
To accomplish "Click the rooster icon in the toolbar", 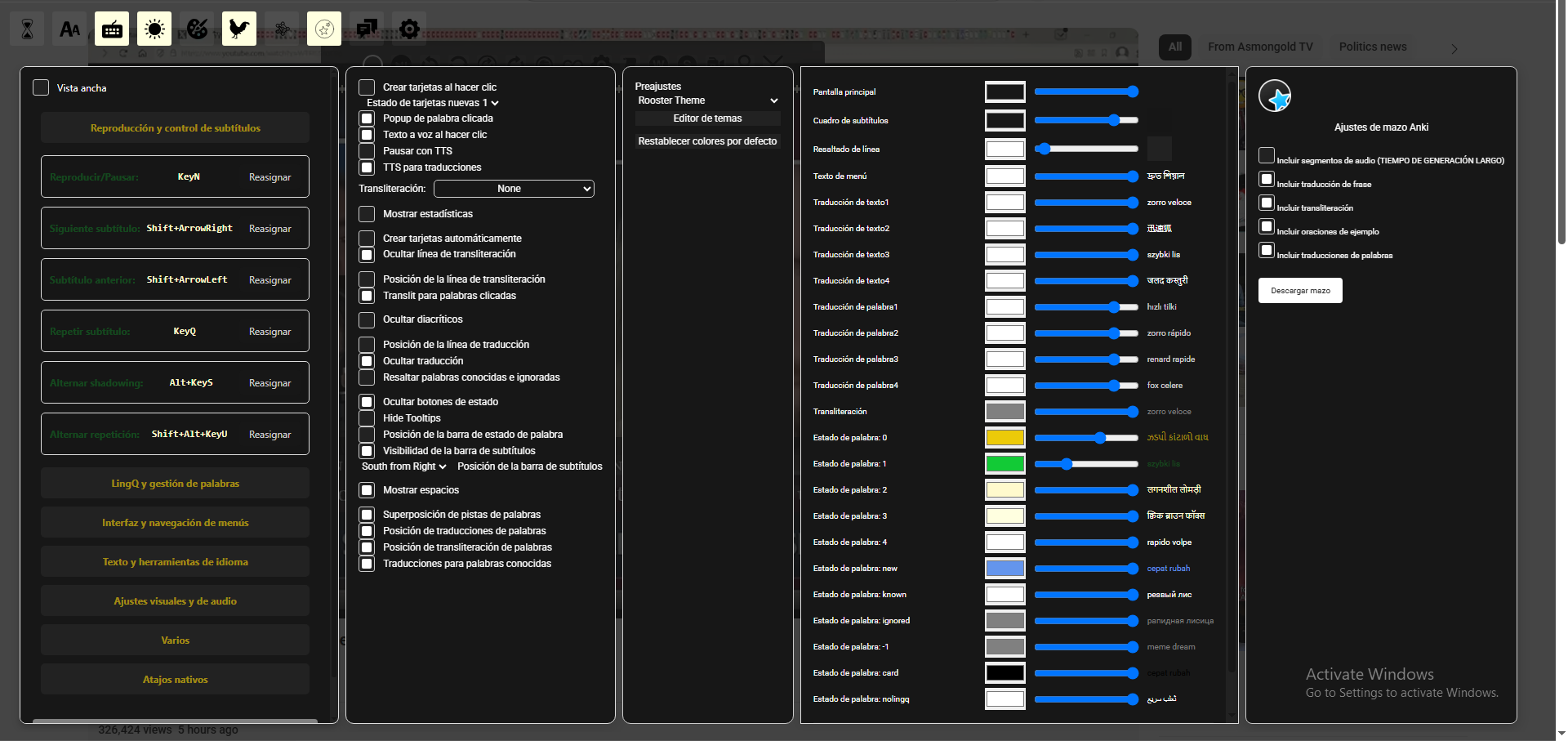I will point(239,29).
